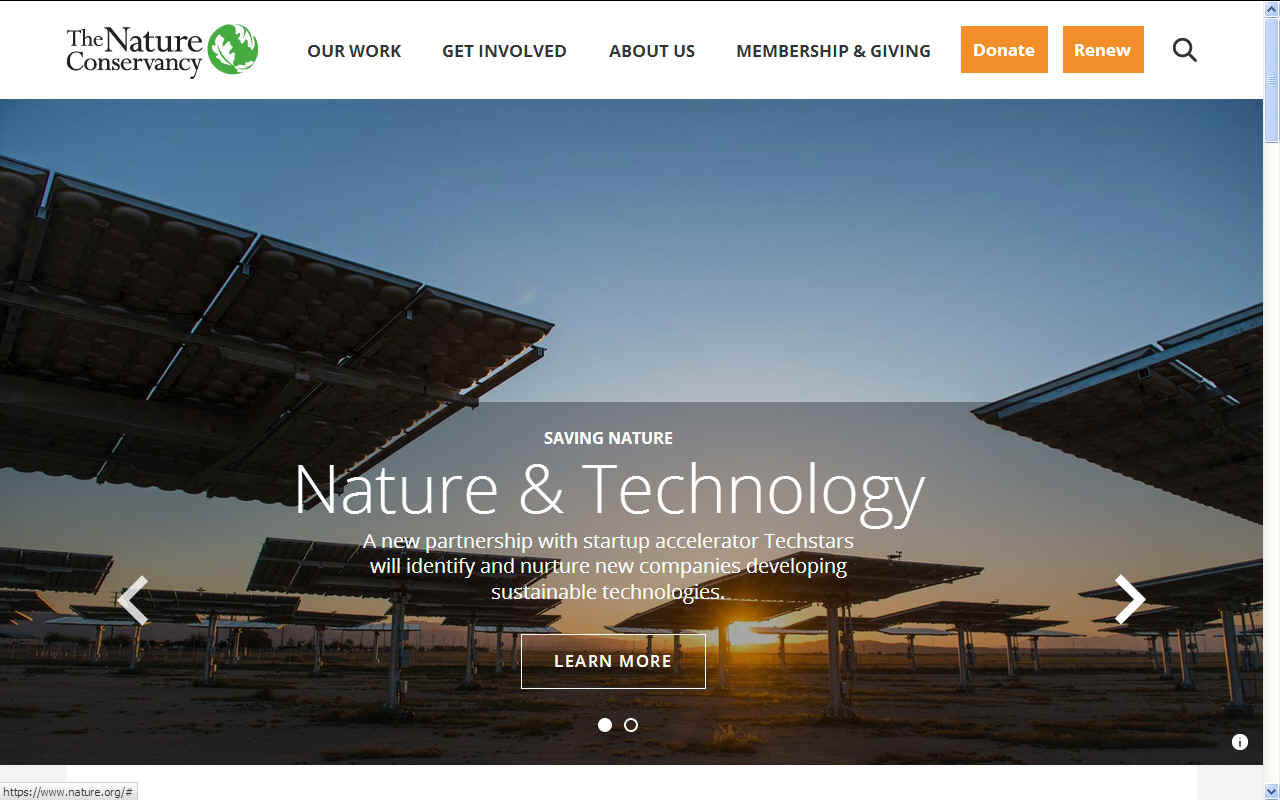Click the Saving Nature label
The height and width of the screenshot is (800, 1280).
point(608,438)
